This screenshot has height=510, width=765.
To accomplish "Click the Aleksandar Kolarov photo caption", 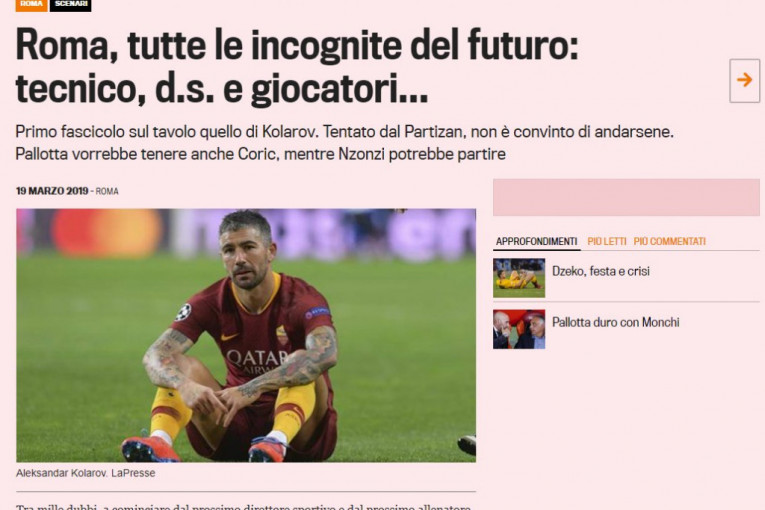I will 85,473.
